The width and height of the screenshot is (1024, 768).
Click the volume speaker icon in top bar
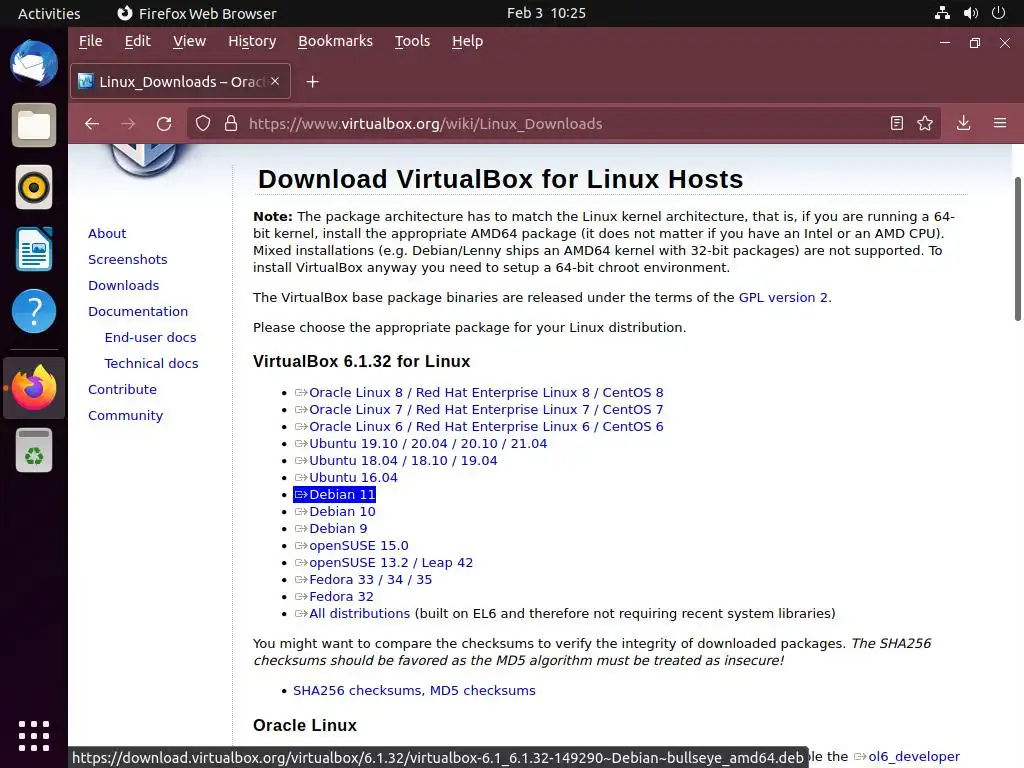971,13
